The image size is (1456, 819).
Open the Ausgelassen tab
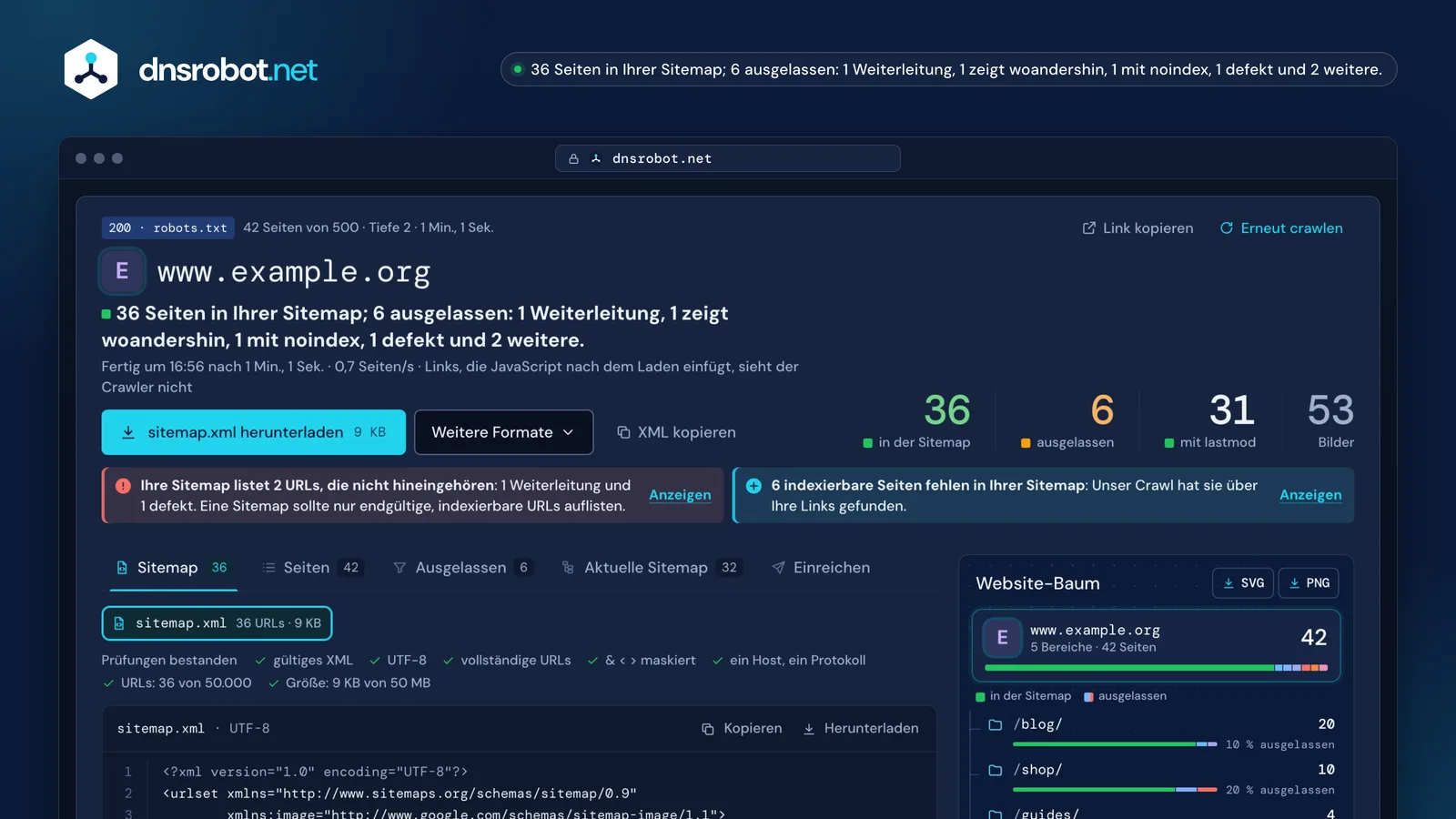click(463, 568)
